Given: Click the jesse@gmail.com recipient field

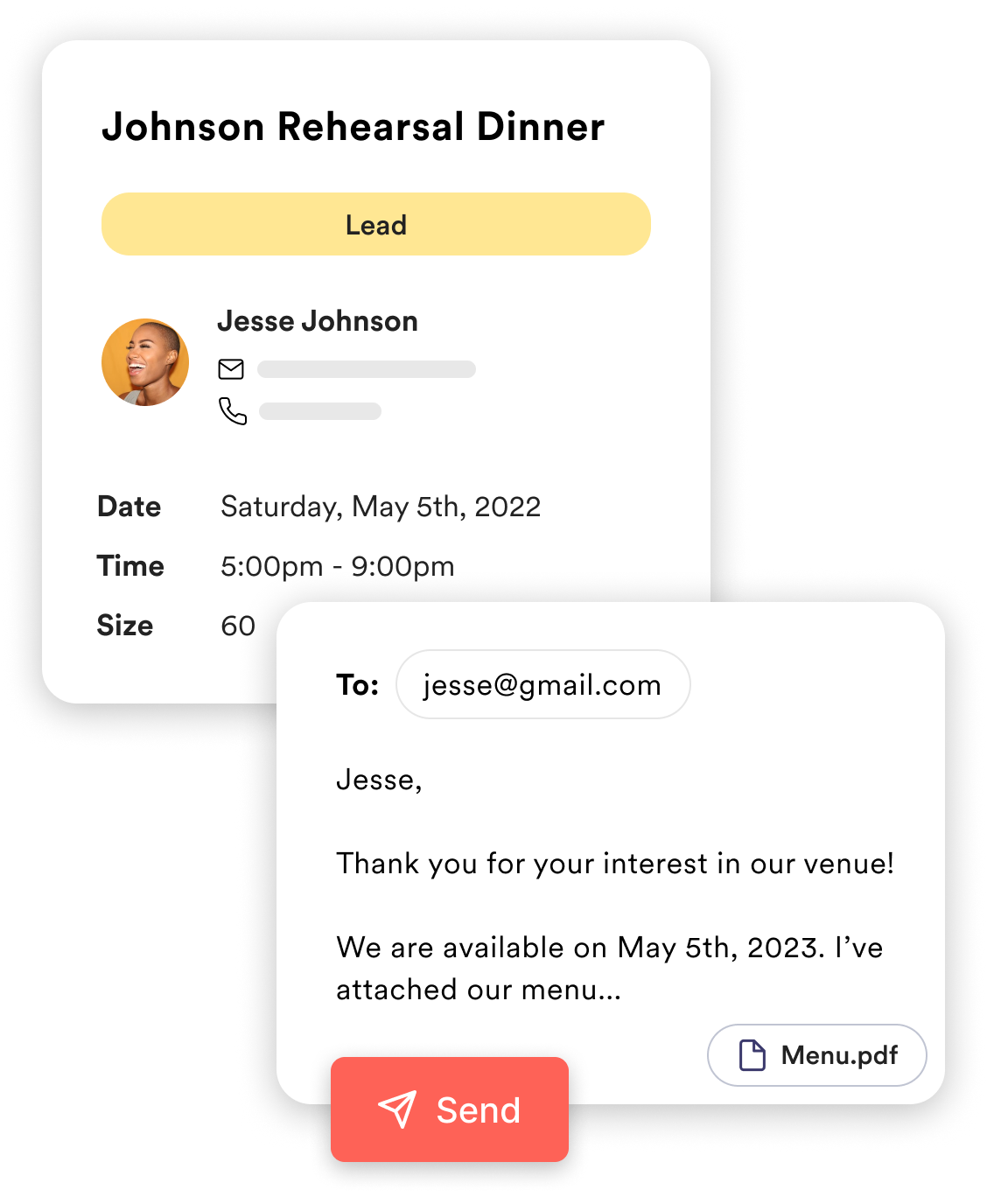Looking at the screenshot, I should click(x=543, y=684).
